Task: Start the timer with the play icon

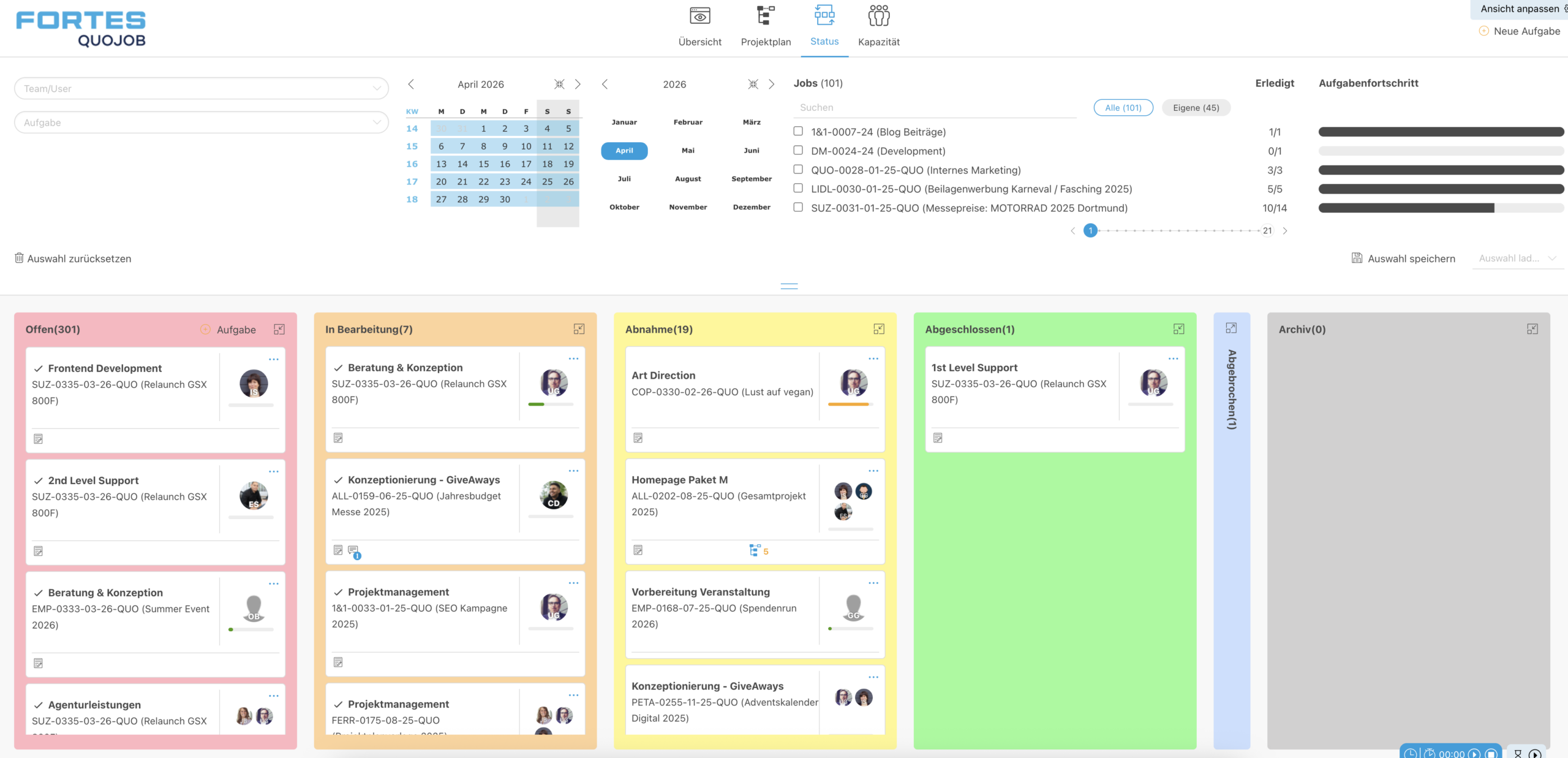Action: [1474, 754]
